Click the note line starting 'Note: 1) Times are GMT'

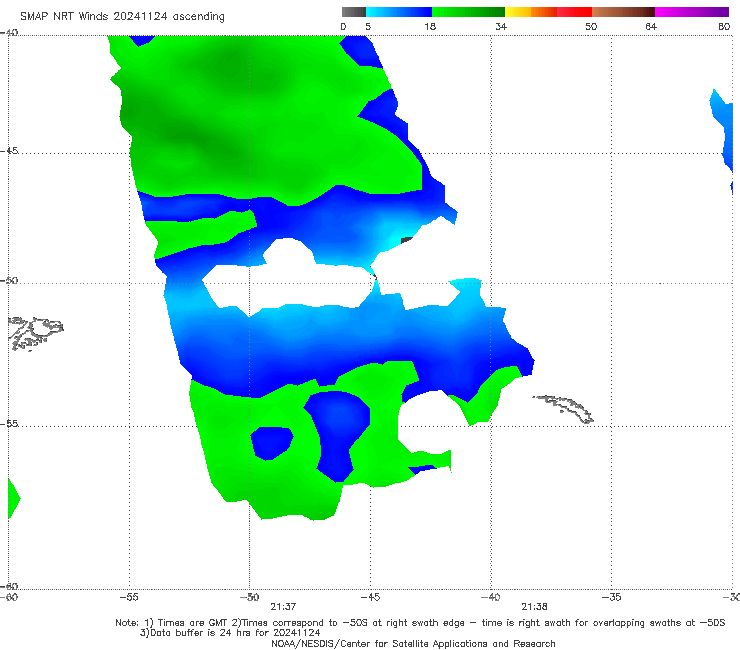[x=420, y=623]
